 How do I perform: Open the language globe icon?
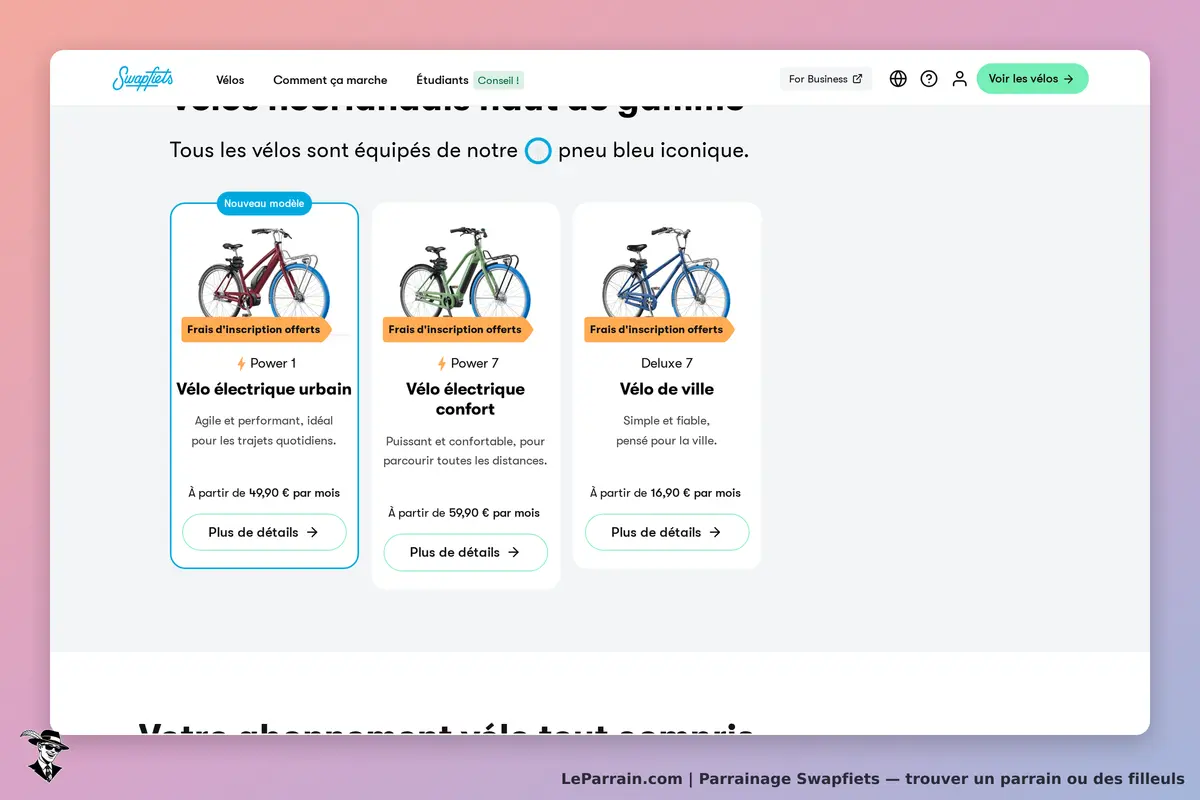(x=898, y=78)
